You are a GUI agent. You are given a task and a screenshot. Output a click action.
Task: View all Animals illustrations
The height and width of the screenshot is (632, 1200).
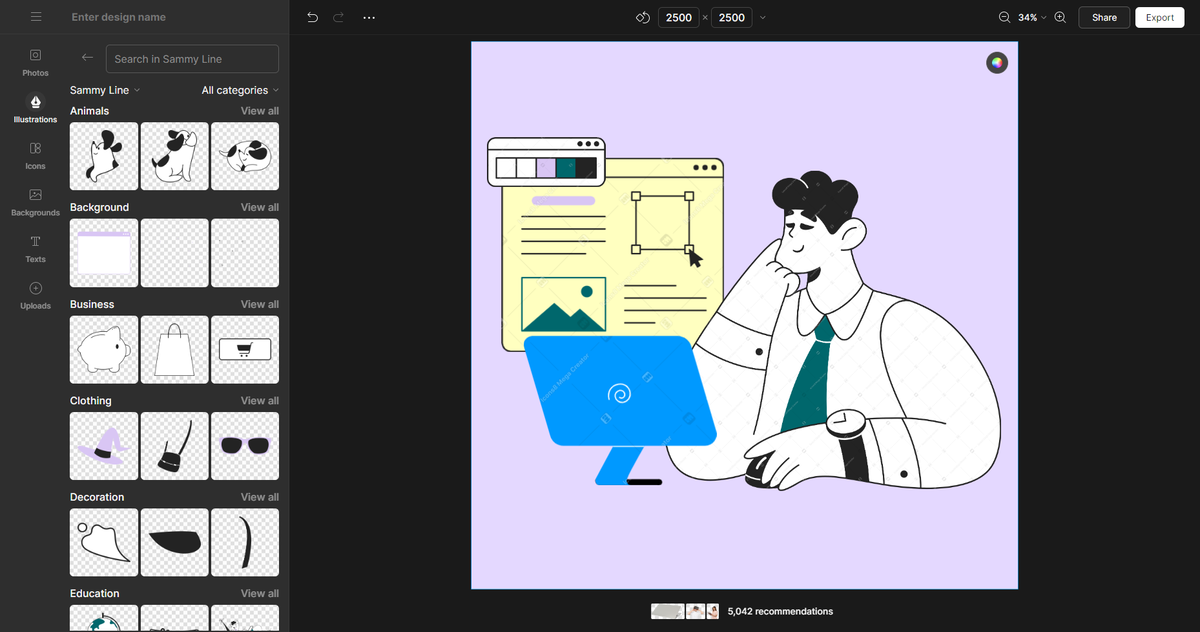coord(260,111)
